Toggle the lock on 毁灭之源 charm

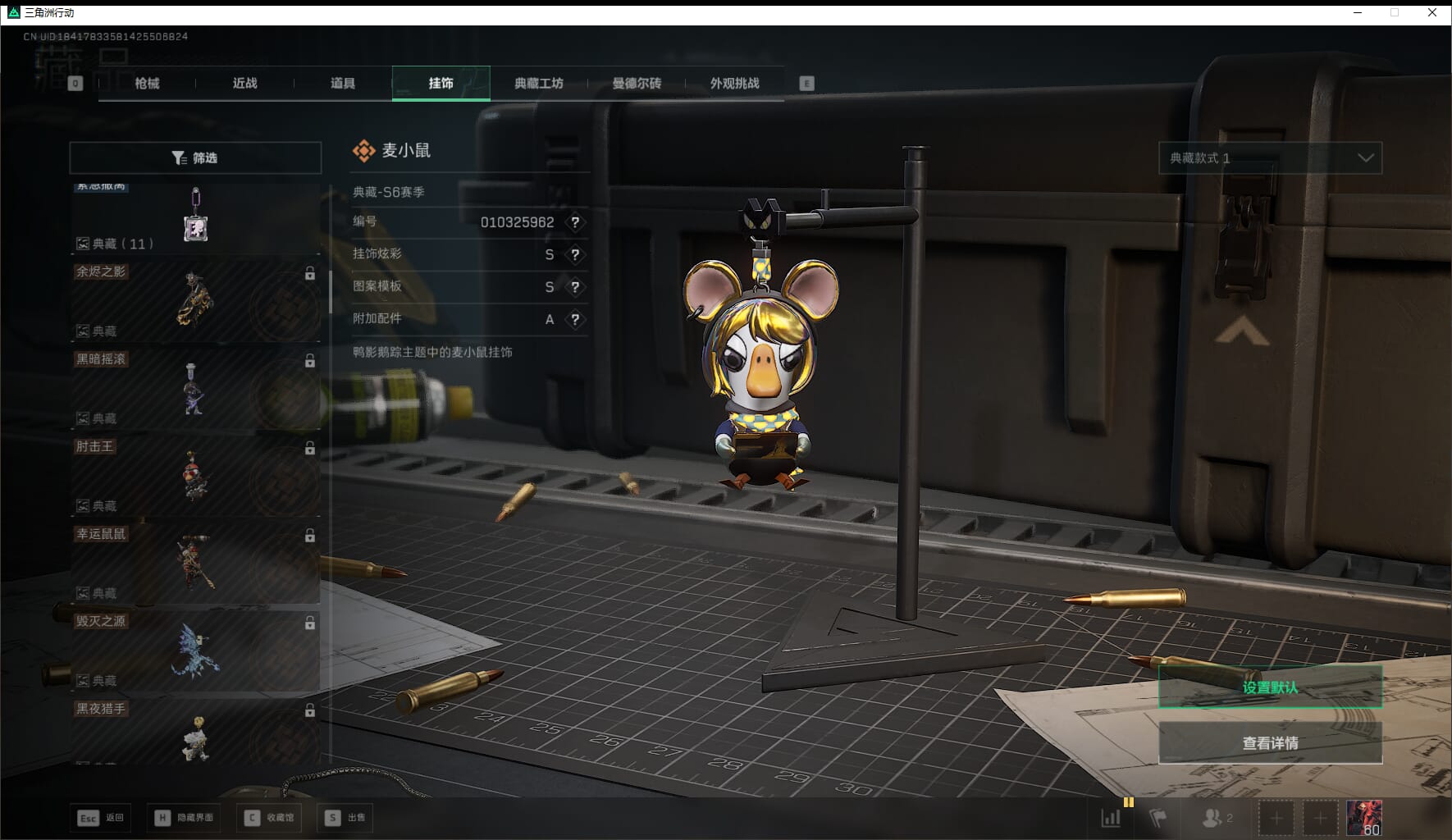click(310, 623)
